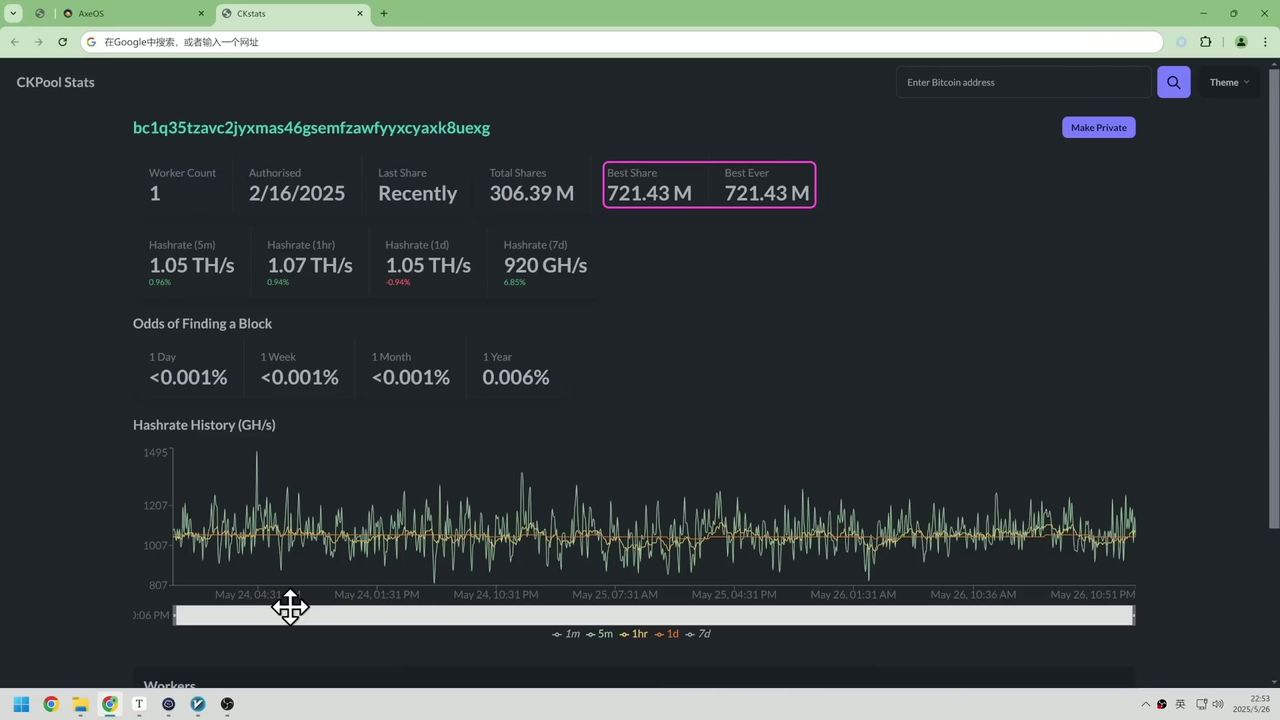Open the Windows Start menu

point(21,704)
